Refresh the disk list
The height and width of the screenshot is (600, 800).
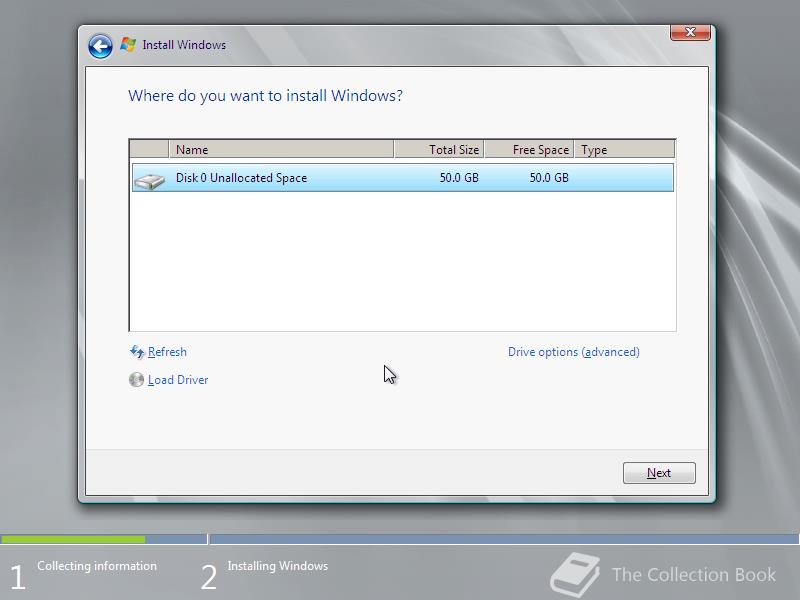(x=167, y=352)
